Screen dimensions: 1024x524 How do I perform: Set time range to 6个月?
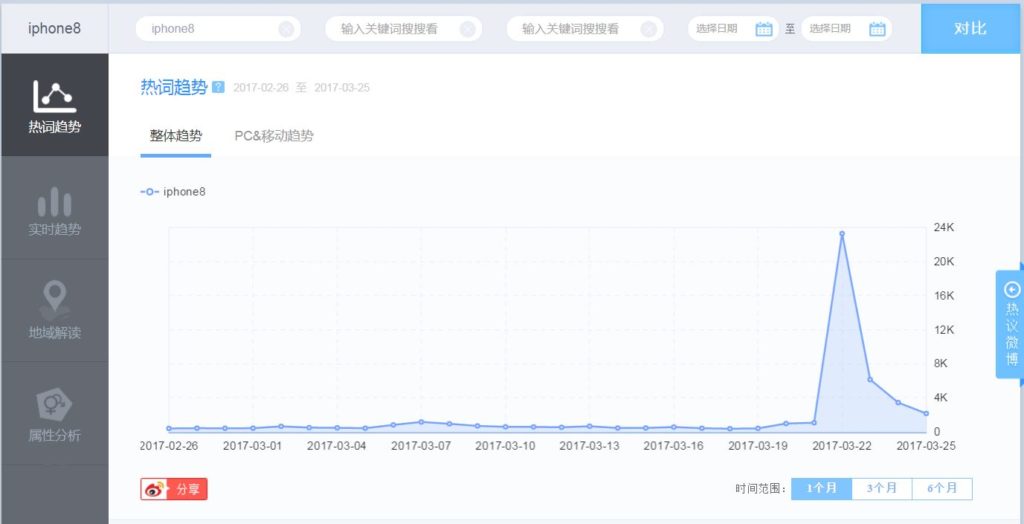pos(942,489)
